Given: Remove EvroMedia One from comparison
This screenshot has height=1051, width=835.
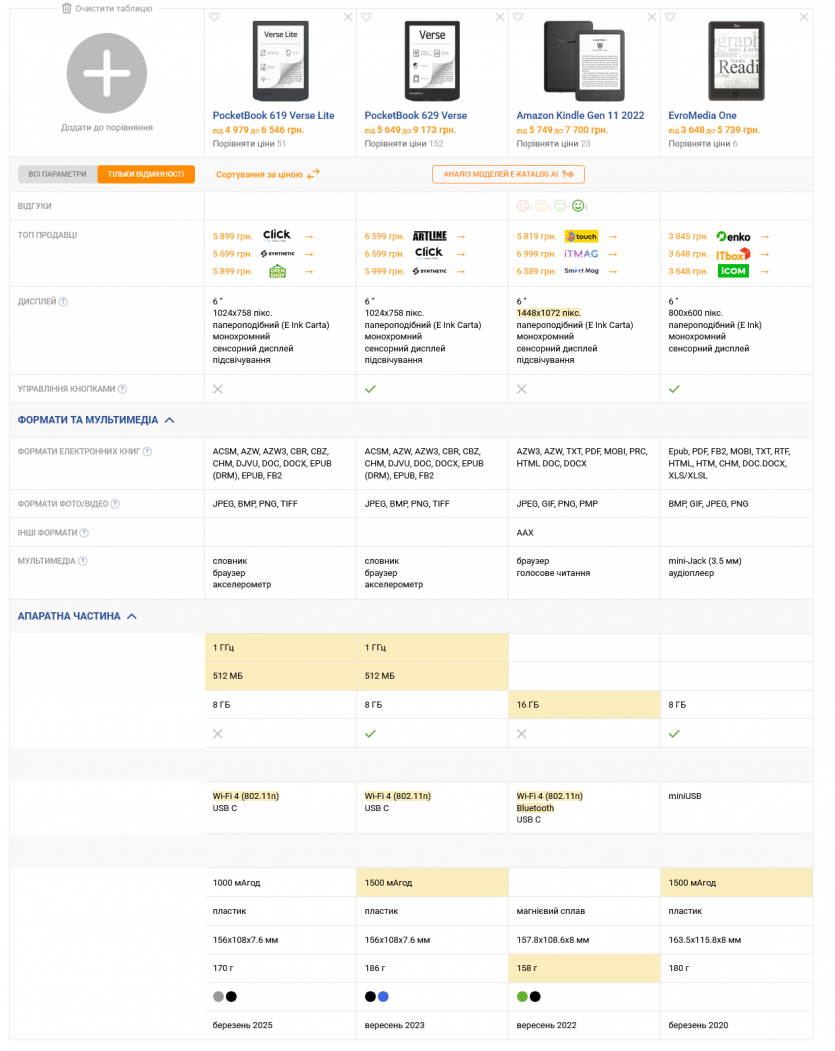Looking at the screenshot, I should coord(804,17).
